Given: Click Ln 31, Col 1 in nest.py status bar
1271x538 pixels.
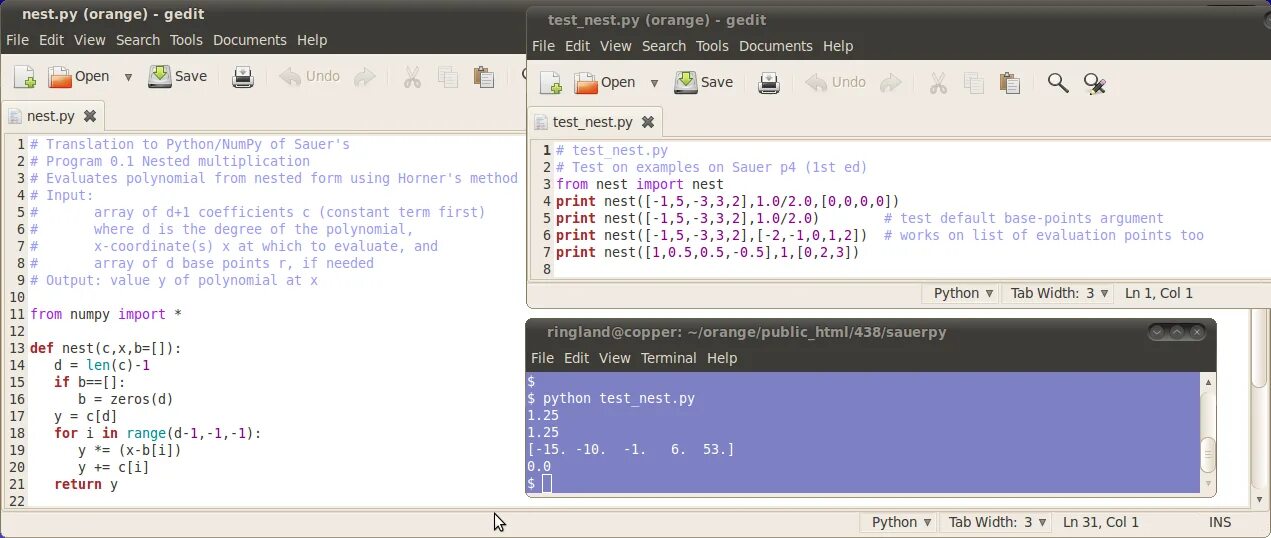Looking at the screenshot, I should point(1101,522).
